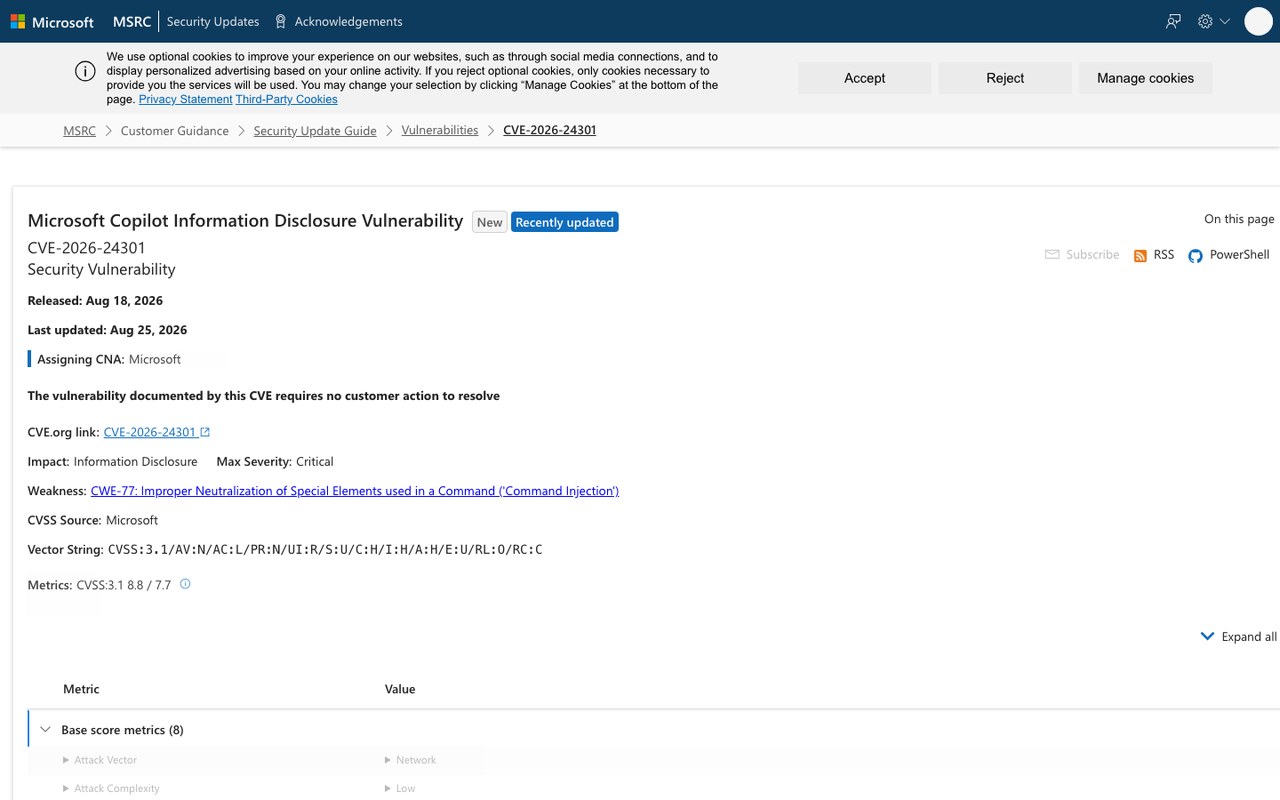Click the Recently updated badge
Image resolution: width=1280 pixels, height=800 pixels.
tap(565, 222)
